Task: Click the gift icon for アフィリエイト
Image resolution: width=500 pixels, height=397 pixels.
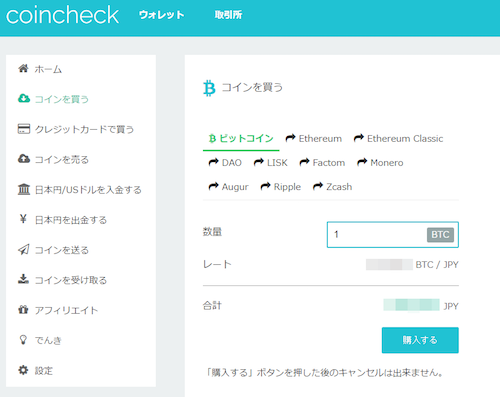Action: coord(23,310)
